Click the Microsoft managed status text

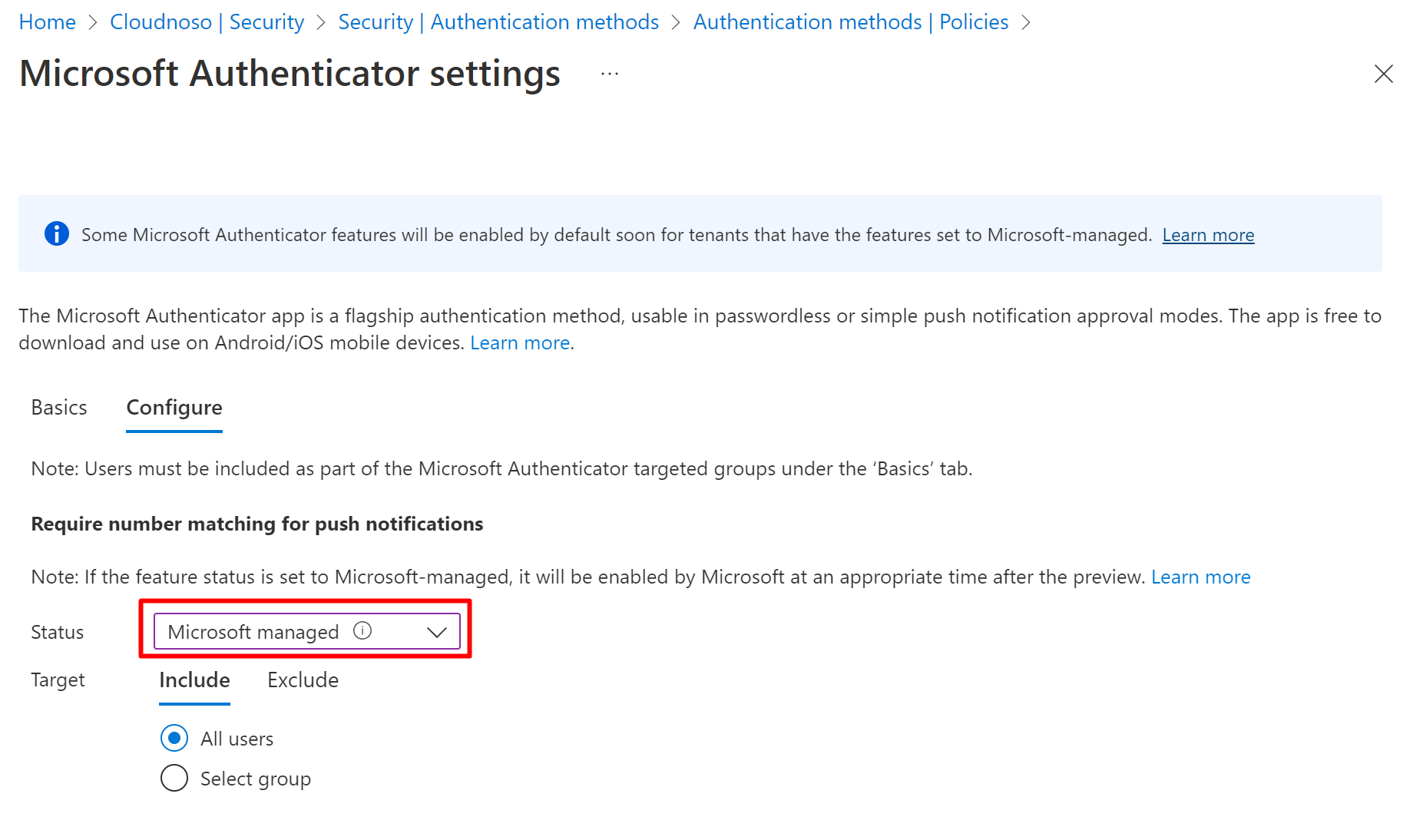coord(253,632)
